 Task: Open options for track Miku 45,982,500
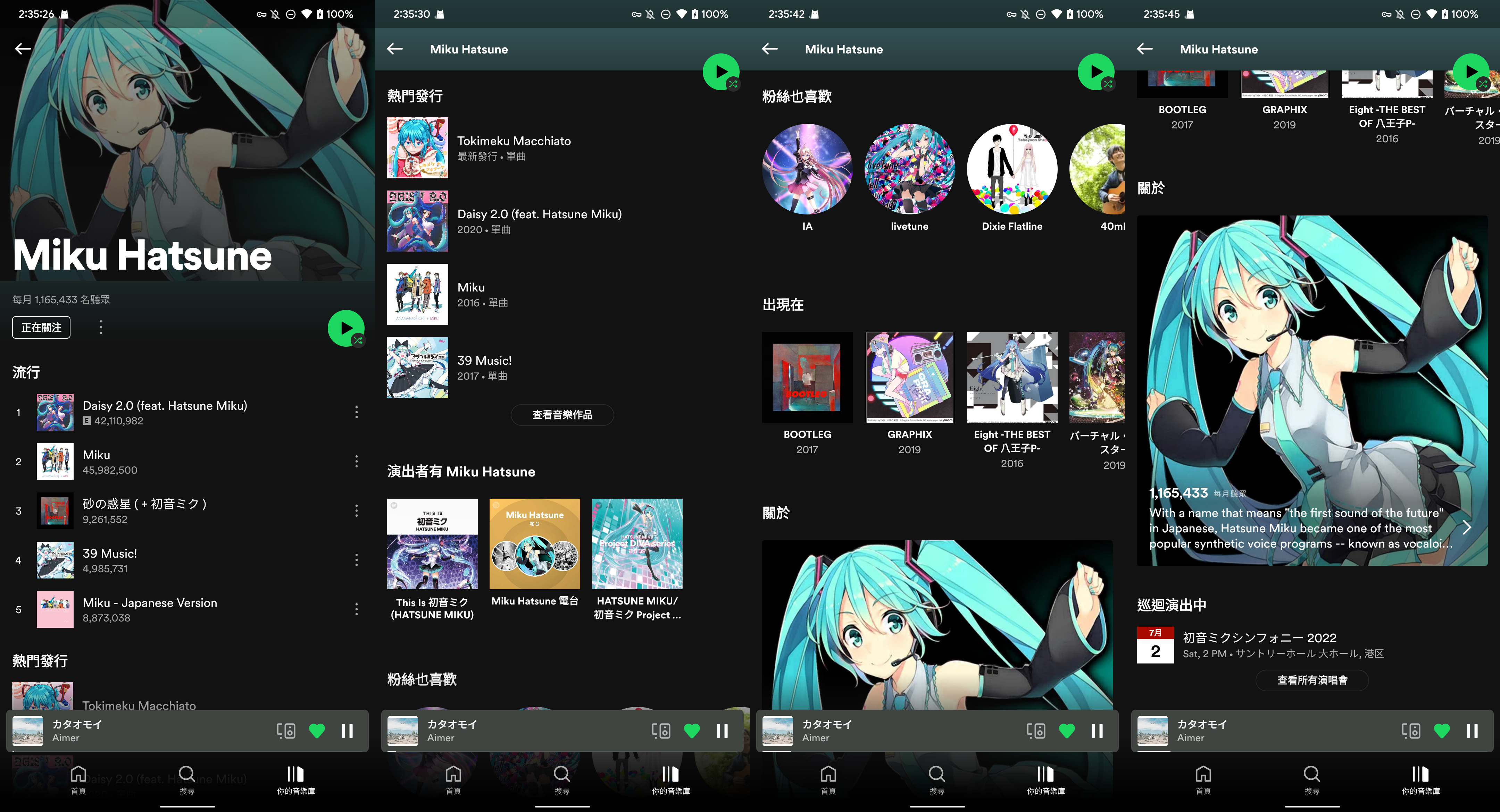point(356,462)
